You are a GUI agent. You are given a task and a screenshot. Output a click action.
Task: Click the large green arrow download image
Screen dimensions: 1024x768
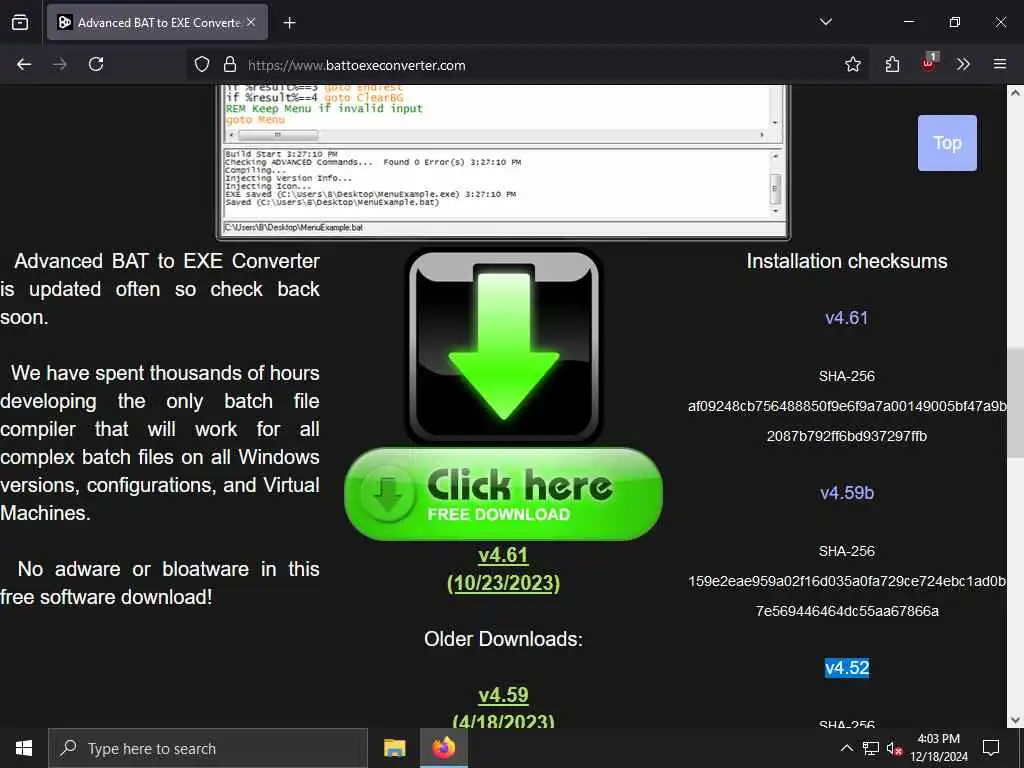[503, 345]
